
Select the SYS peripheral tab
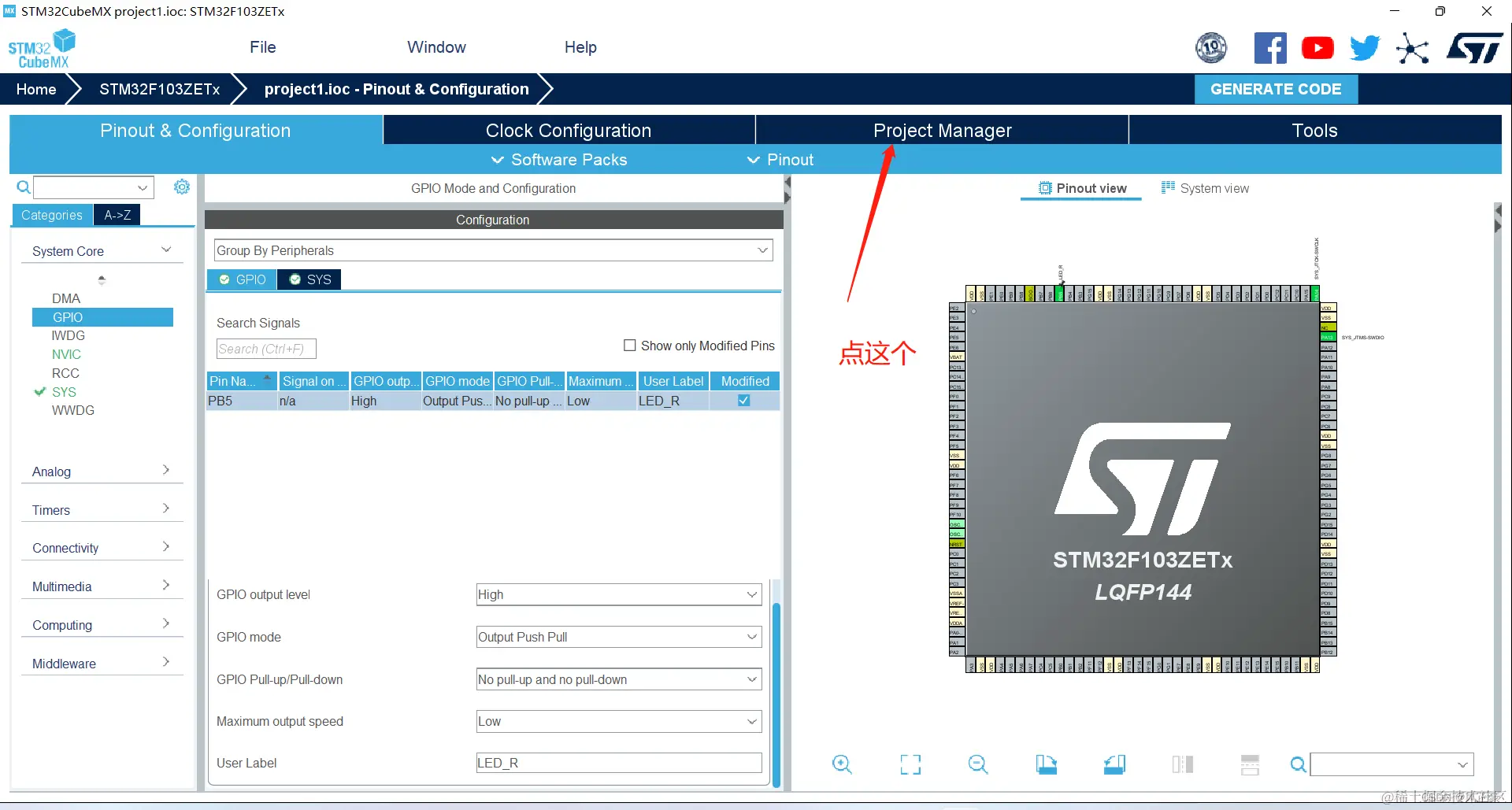click(309, 279)
